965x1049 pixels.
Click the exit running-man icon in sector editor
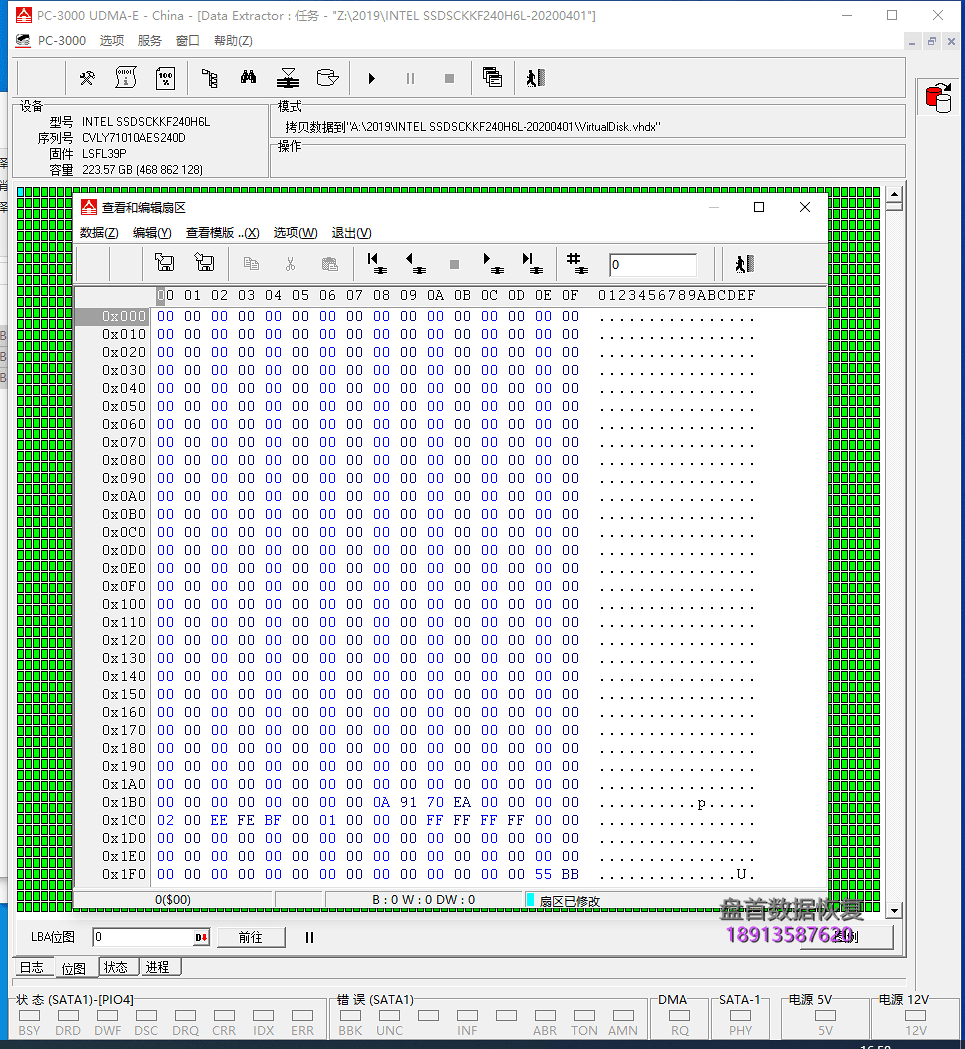pyautogui.click(x=744, y=264)
